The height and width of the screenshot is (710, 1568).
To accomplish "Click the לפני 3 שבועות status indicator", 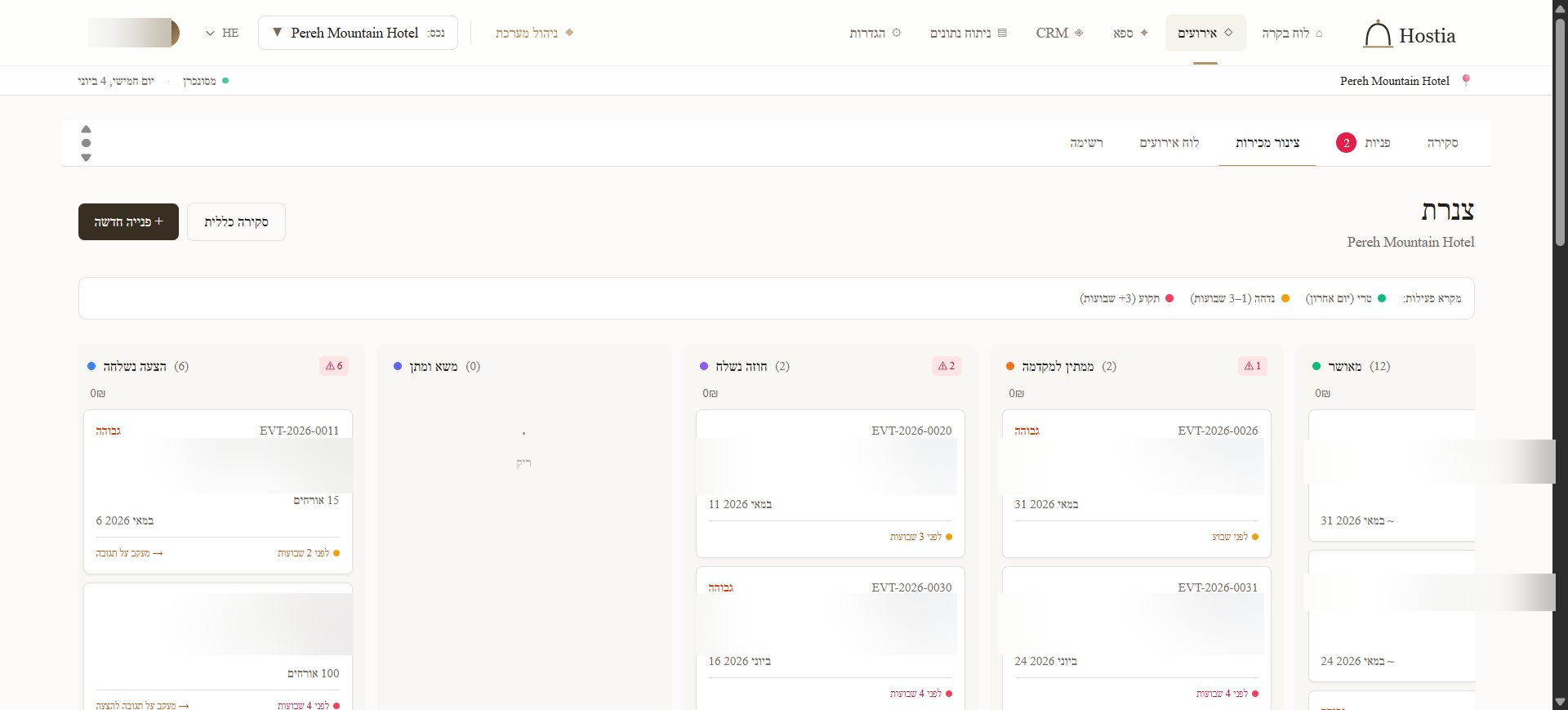I will point(921,537).
